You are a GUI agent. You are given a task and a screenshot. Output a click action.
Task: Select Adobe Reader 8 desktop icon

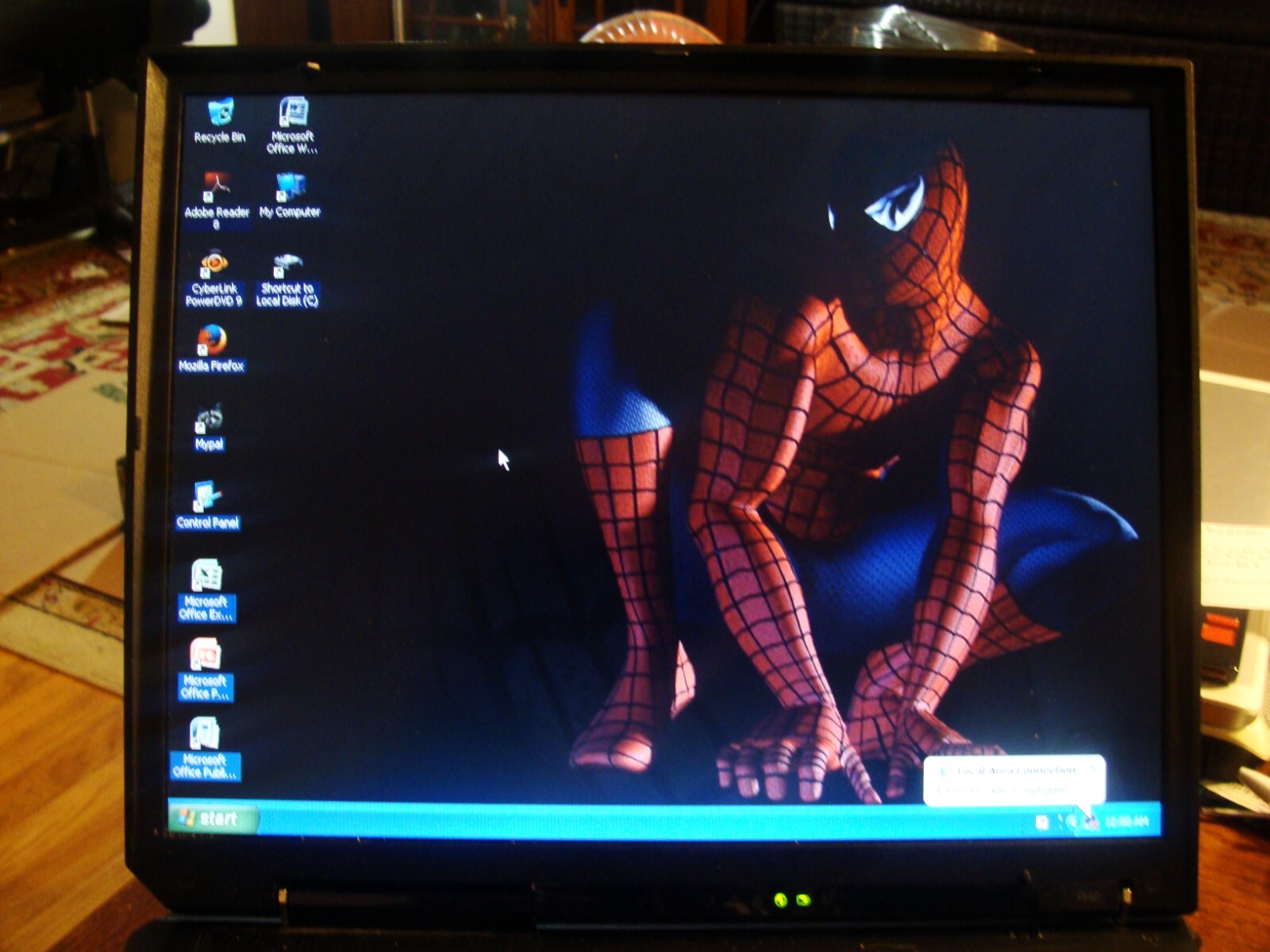coord(216,201)
